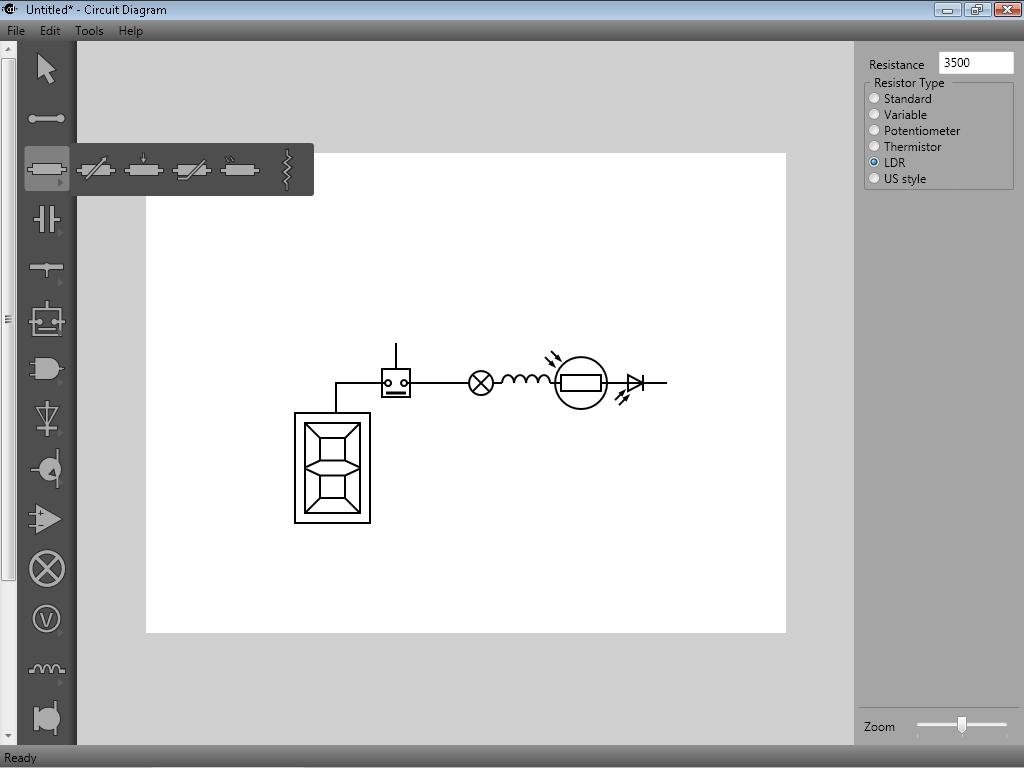1024x768 pixels.
Task: Select the microcontroller component tool
Action: (45, 318)
